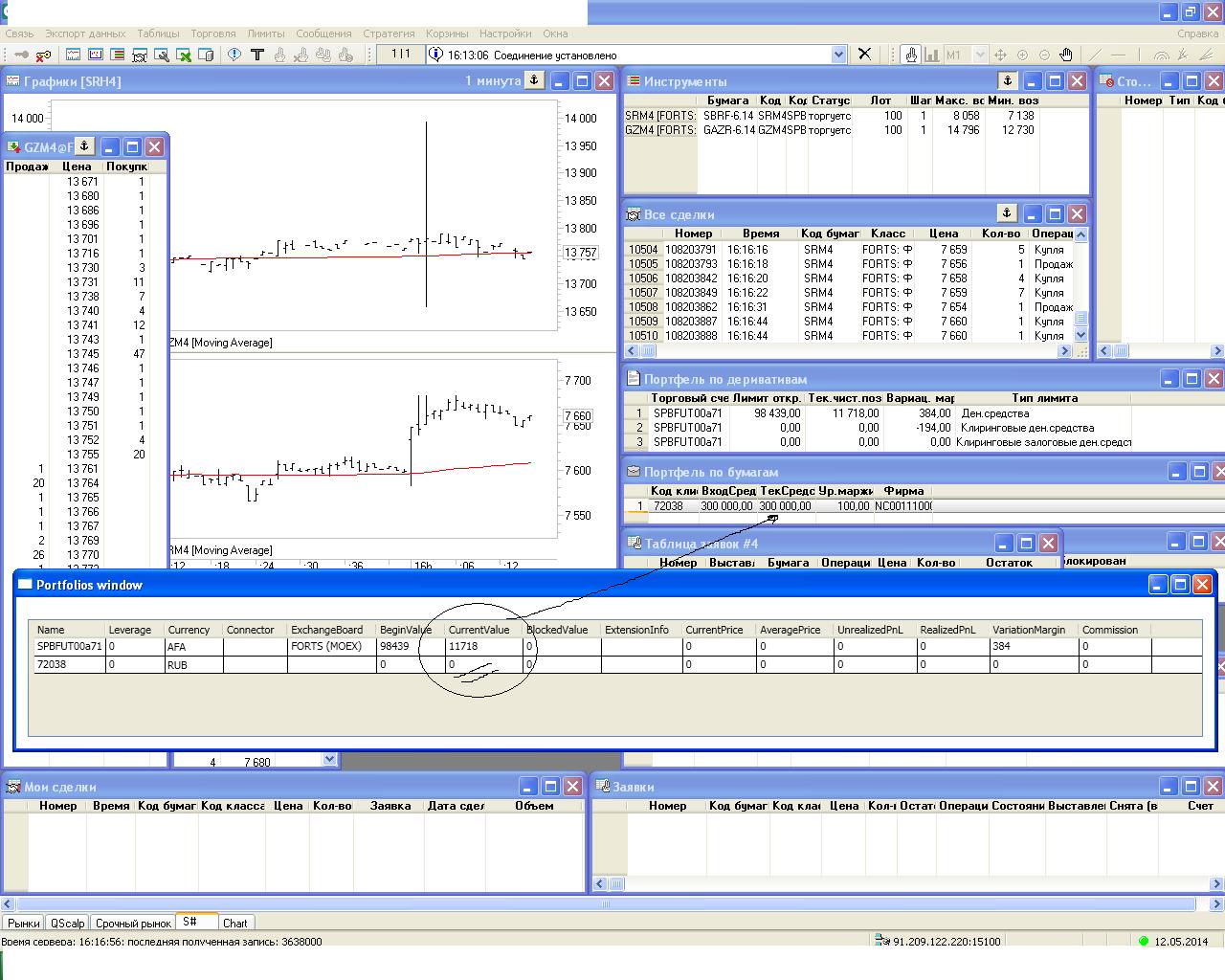Viewport: 1225px width, 980px height.
Task: Click the bold T text toolbar icon
Action: 256,55
